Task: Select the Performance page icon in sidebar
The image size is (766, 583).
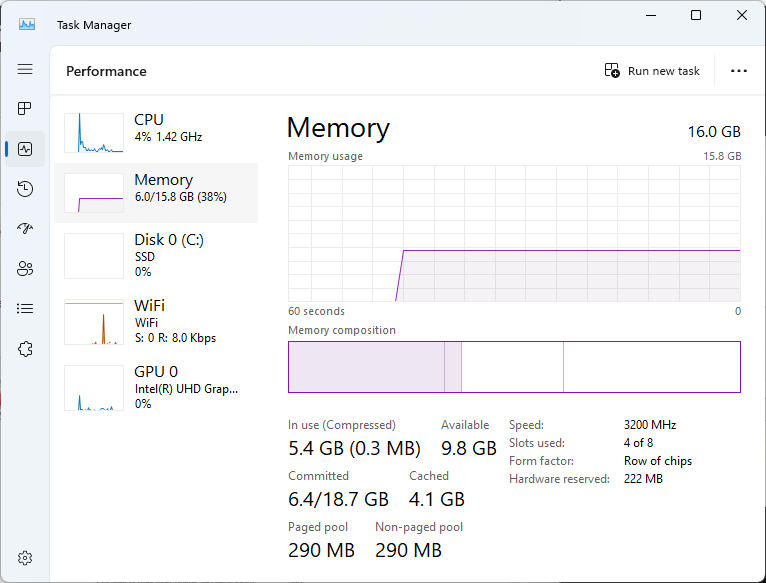Action: [25, 149]
